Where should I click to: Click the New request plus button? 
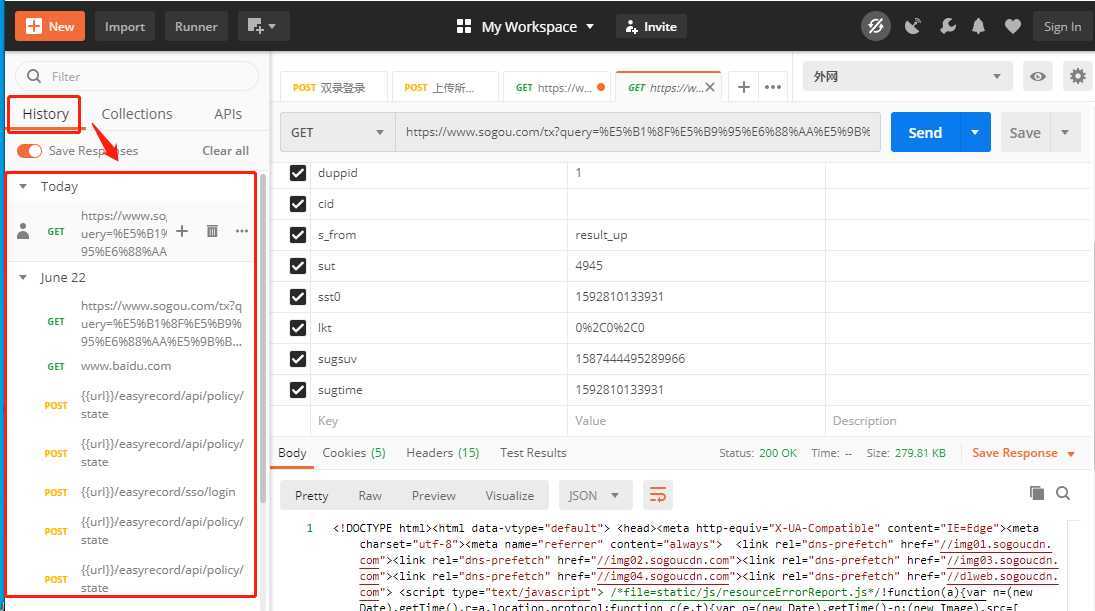50,27
